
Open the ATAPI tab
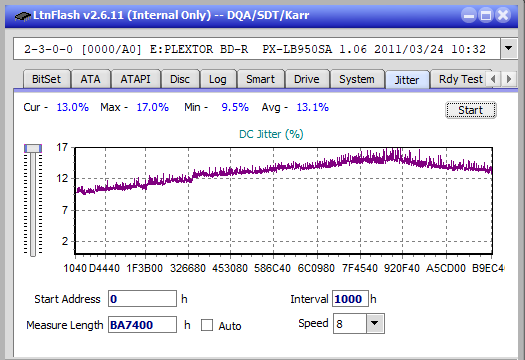click(x=135, y=79)
